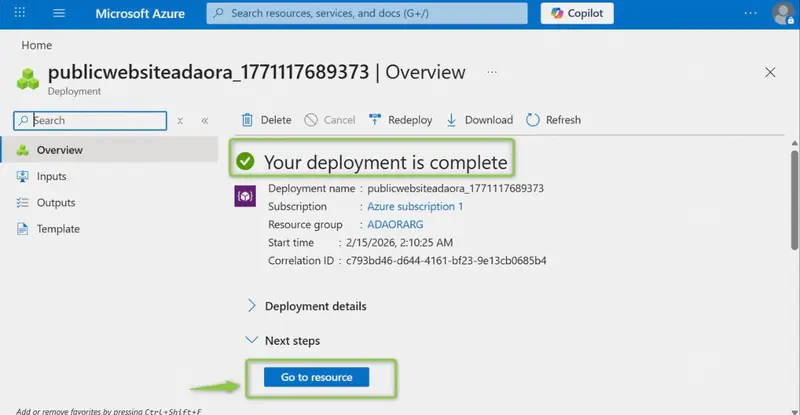The width and height of the screenshot is (800, 415).
Task: Refresh the deployment overview
Action: coord(554,120)
